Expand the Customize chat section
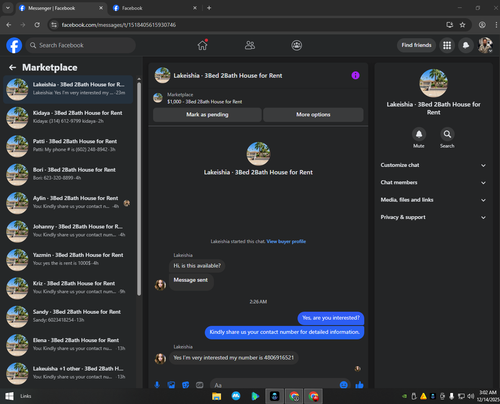The image size is (500, 404). point(433,165)
